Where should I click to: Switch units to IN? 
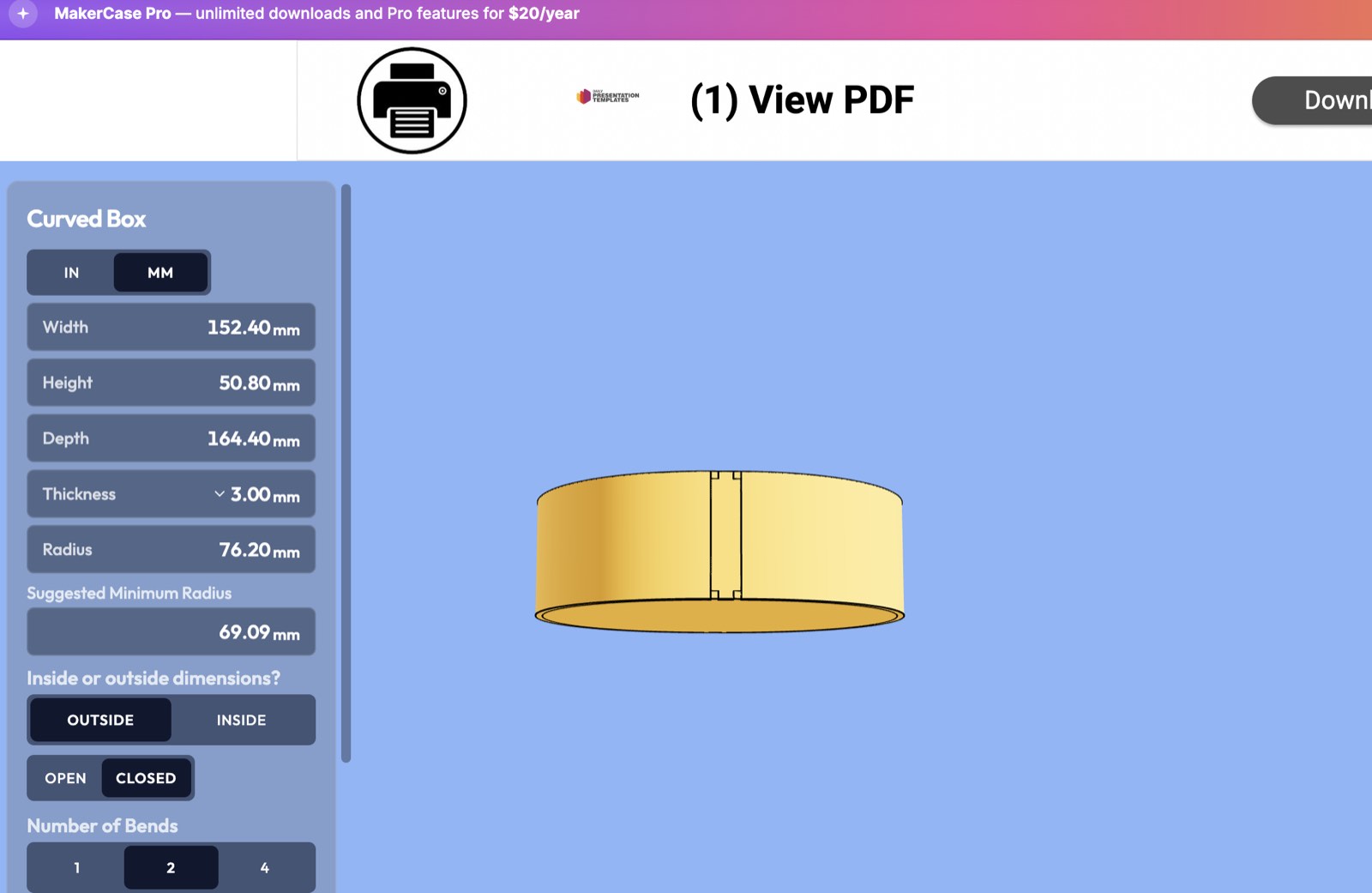pos(71,273)
